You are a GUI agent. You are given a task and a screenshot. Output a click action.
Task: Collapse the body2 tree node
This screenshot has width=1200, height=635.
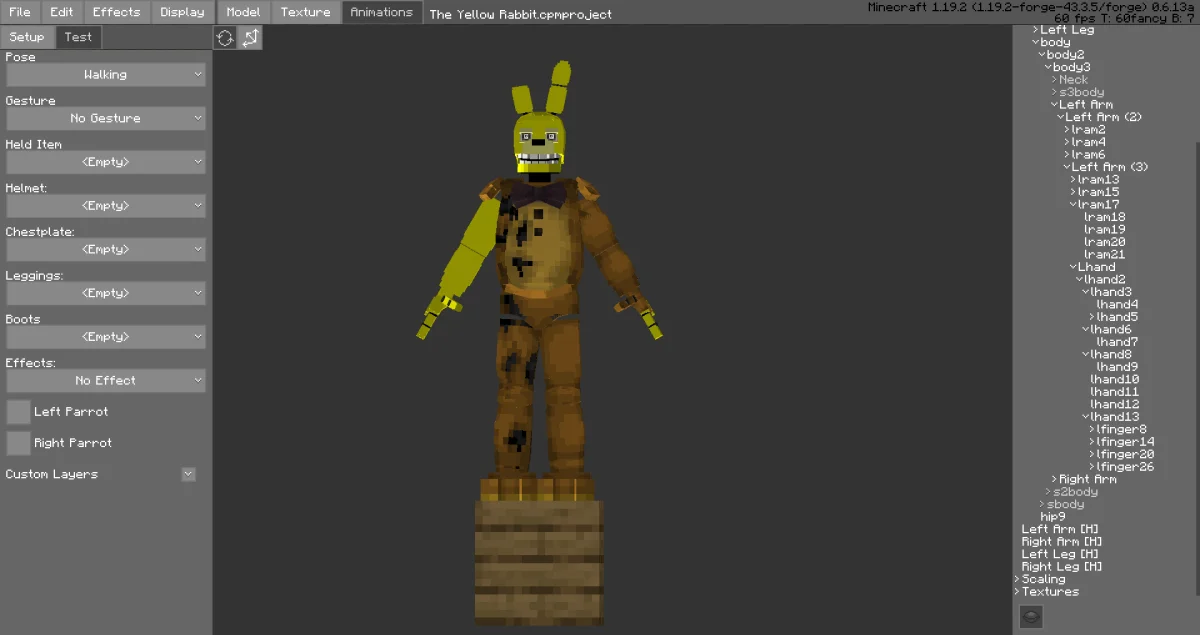point(1042,55)
